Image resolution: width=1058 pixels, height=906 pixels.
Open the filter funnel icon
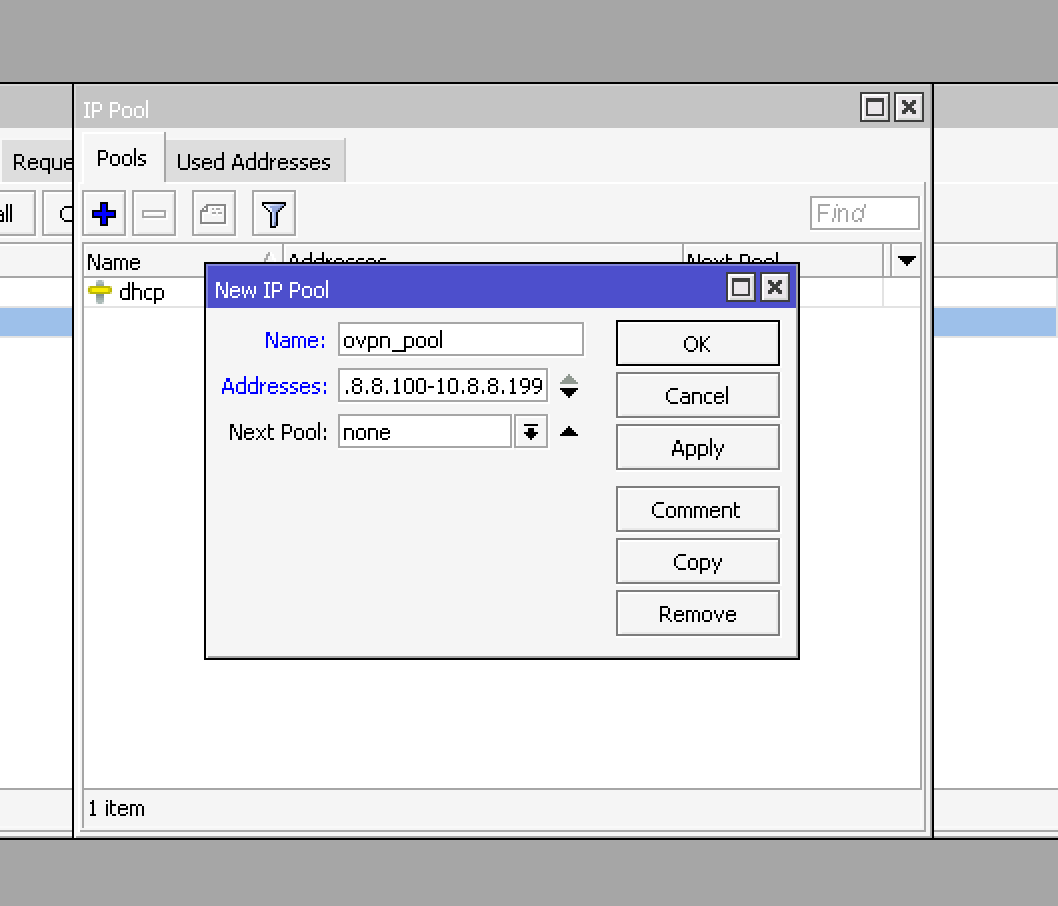[273, 213]
